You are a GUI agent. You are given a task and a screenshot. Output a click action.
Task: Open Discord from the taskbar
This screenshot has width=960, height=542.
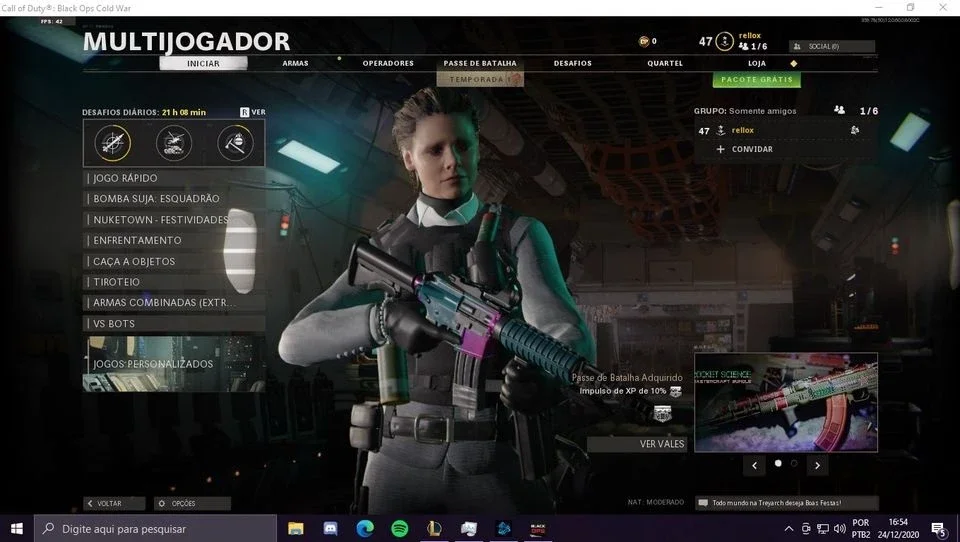(331, 528)
